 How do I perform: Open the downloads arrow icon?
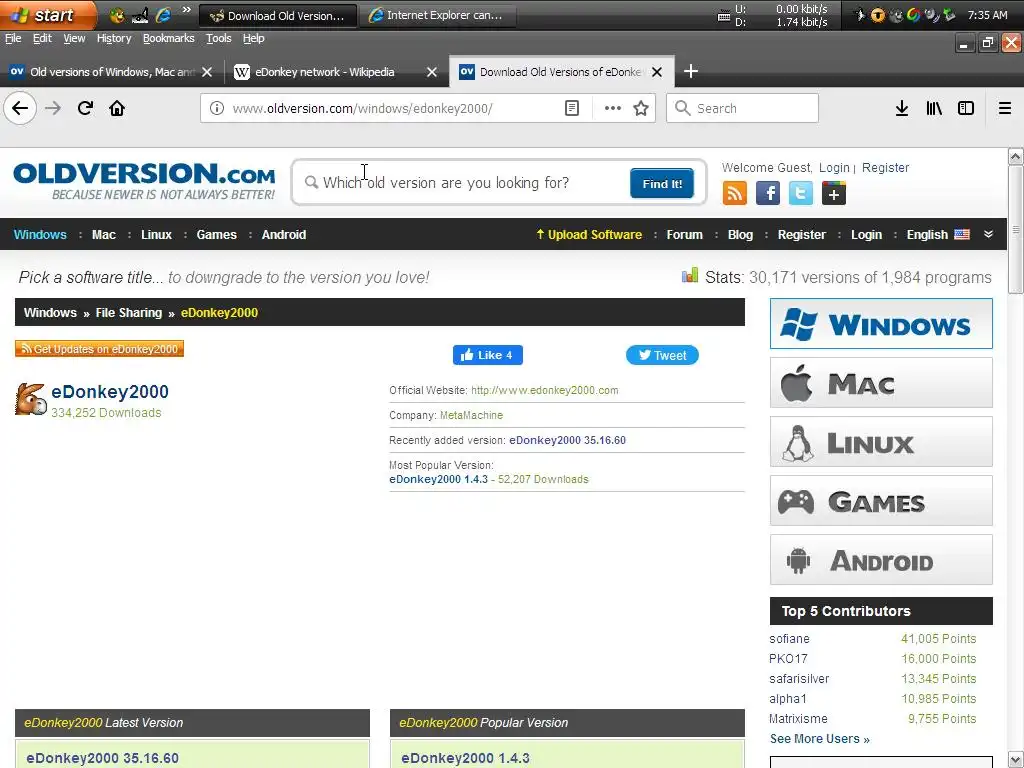click(902, 108)
